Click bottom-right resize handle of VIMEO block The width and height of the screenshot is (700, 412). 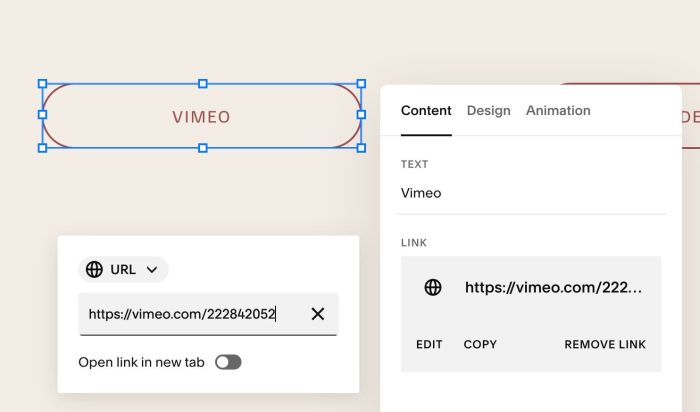point(361,148)
